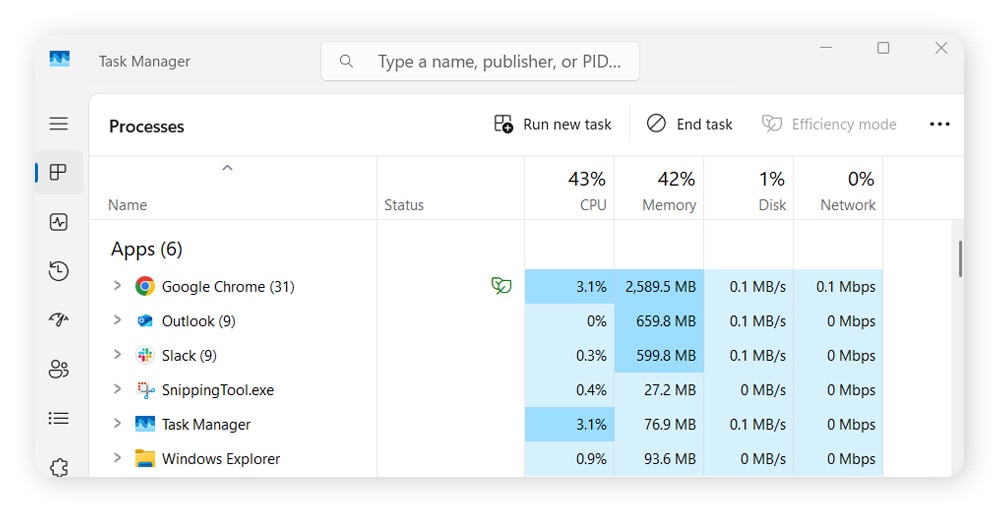Open the Users sidebar icon
1000x513 pixels.
click(59, 369)
